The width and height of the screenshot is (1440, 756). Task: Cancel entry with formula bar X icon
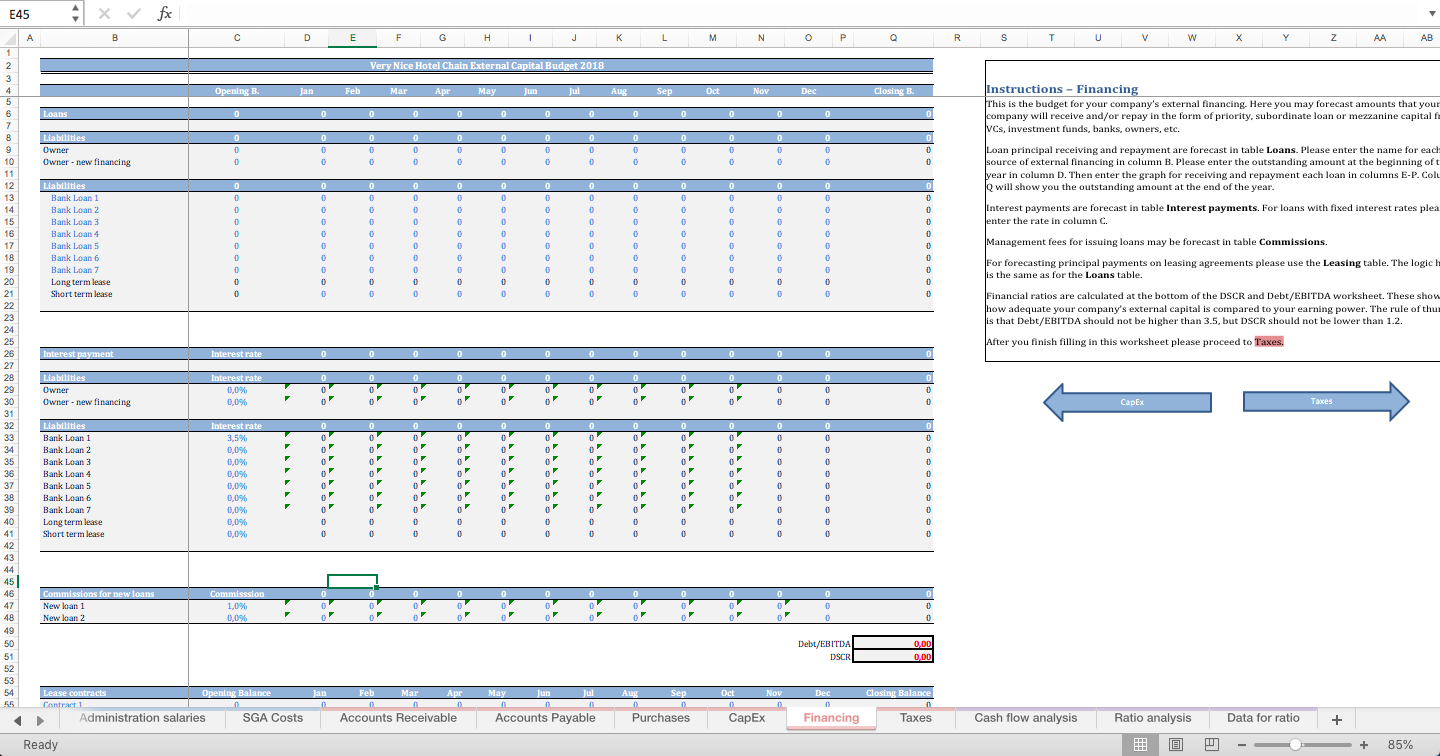105,13
